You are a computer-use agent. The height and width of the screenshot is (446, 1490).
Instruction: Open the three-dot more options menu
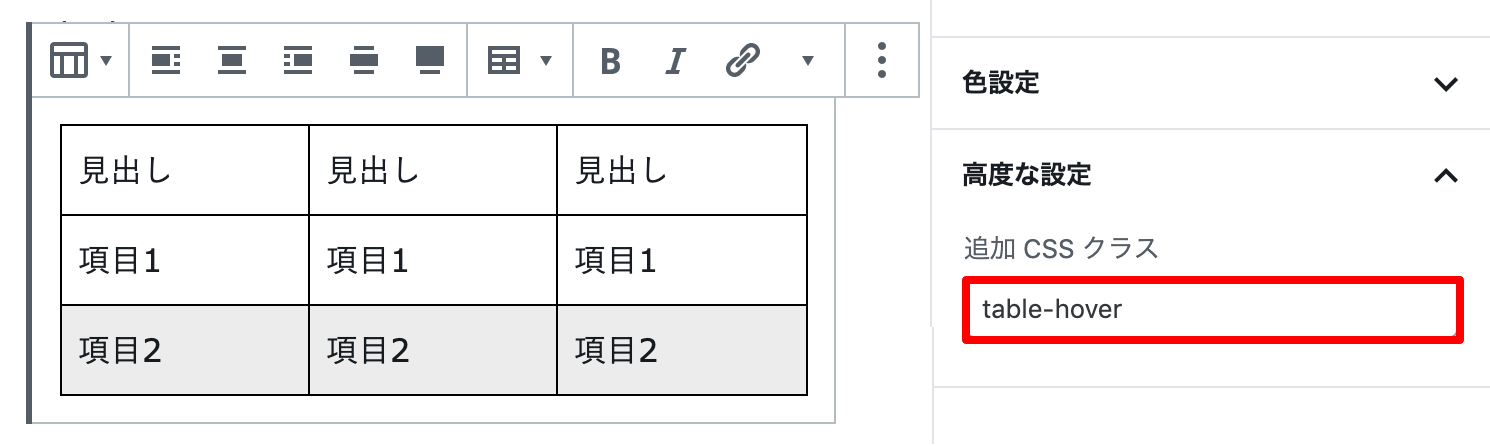click(881, 61)
